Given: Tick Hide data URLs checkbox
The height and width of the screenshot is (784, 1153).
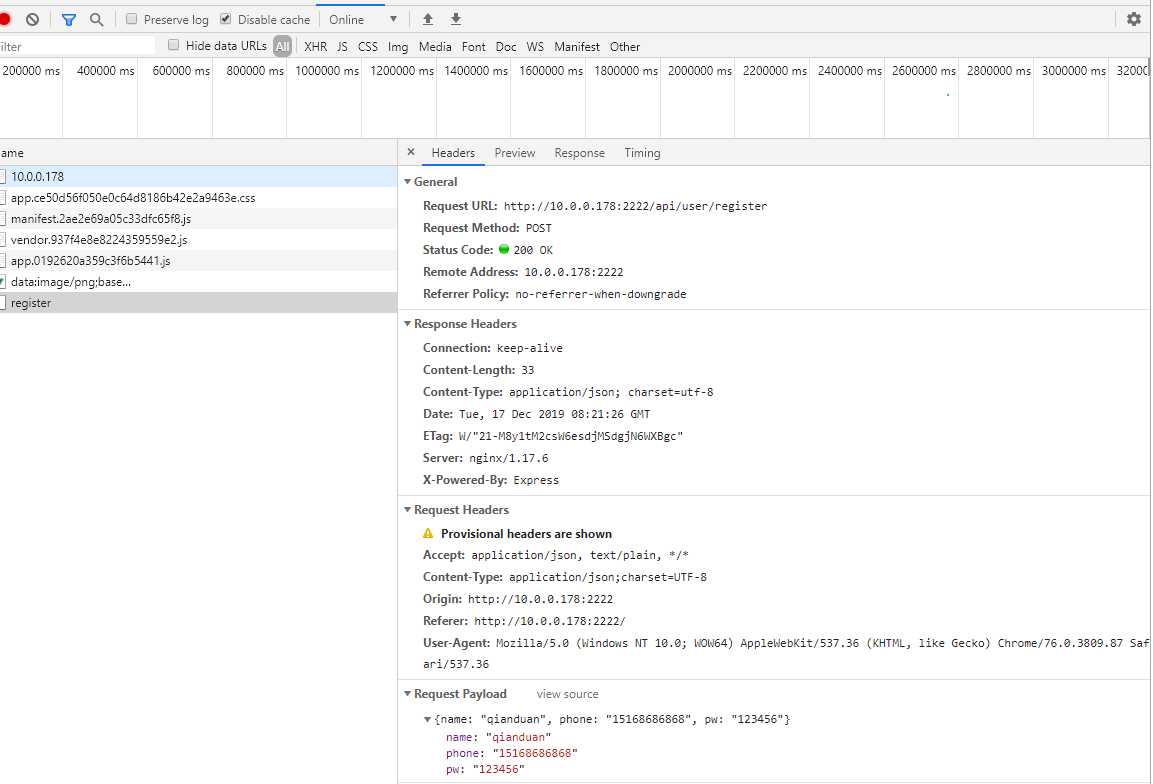Looking at the screenshot, I should pos(174,46).
